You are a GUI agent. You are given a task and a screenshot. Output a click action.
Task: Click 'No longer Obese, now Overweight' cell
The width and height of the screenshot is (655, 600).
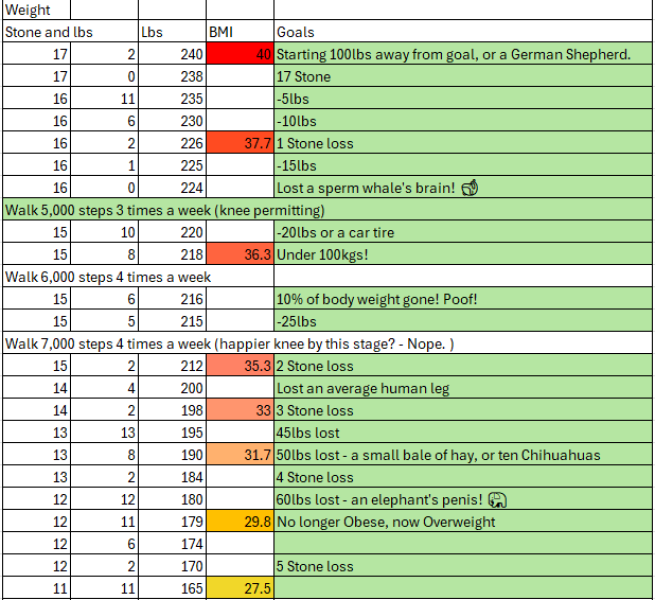463,522
